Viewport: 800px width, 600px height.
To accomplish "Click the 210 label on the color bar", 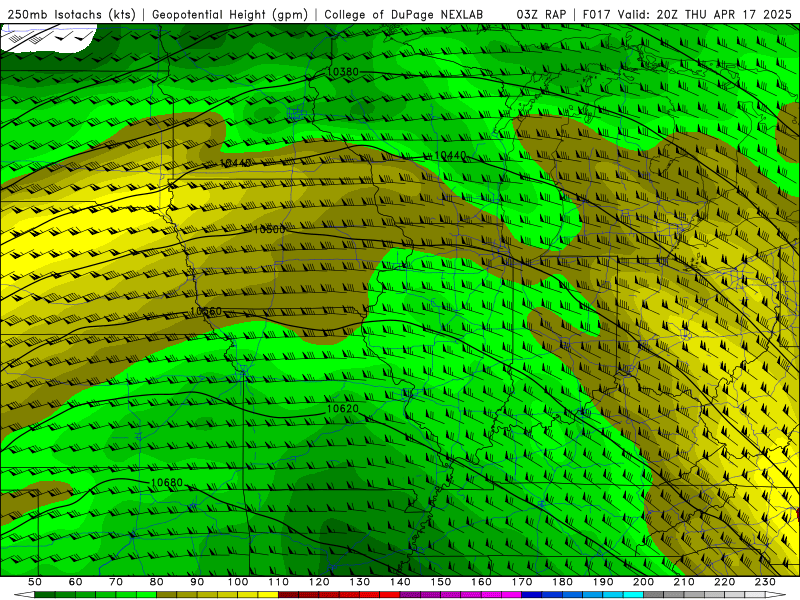I will click(x=684, y=582).
